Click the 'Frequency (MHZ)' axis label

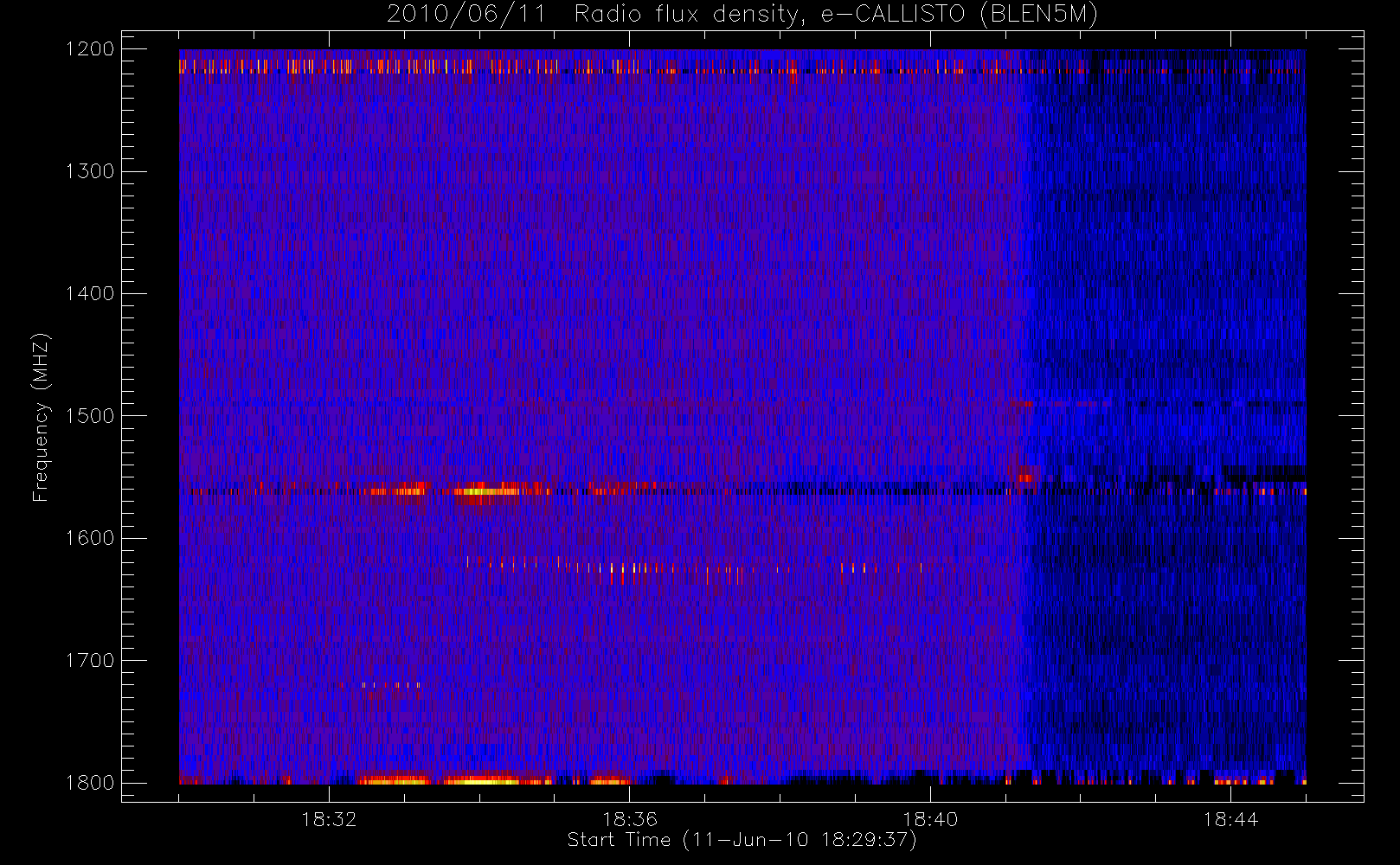(41, 418)
